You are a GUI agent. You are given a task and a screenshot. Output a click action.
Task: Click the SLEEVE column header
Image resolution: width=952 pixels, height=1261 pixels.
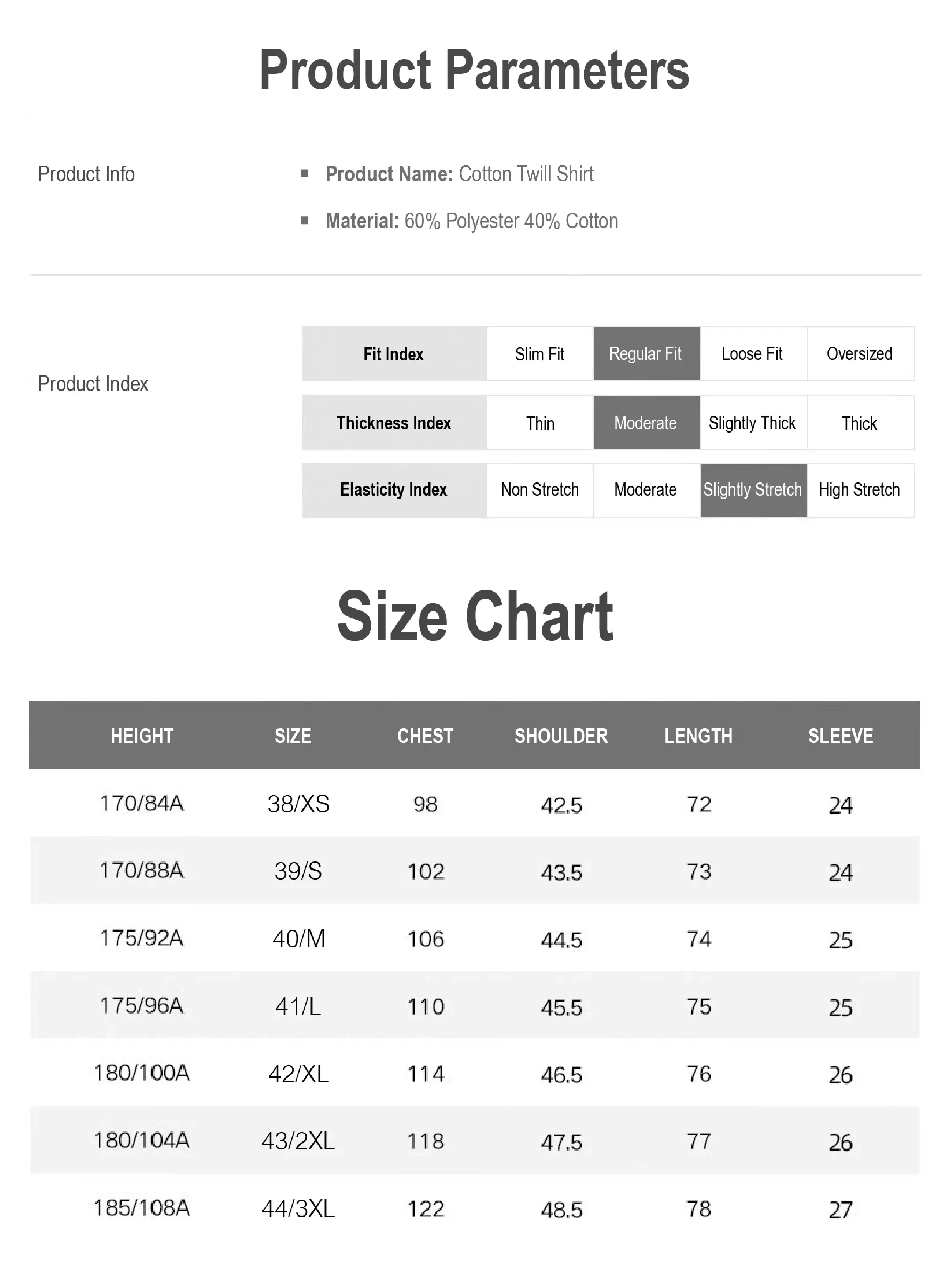coord(840,736)
